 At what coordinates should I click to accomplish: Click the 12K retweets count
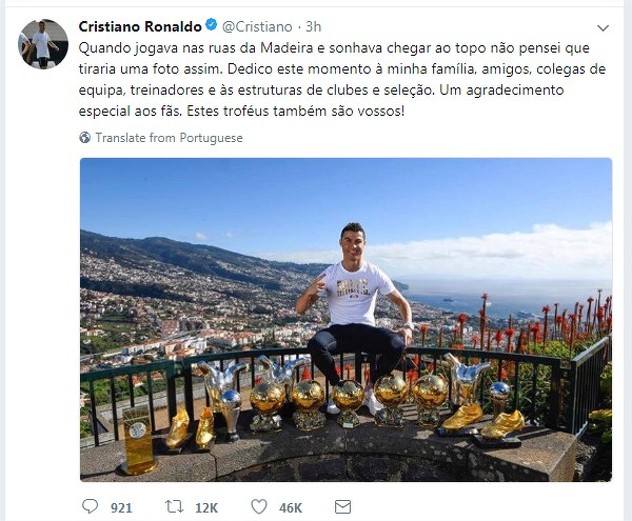206,508
